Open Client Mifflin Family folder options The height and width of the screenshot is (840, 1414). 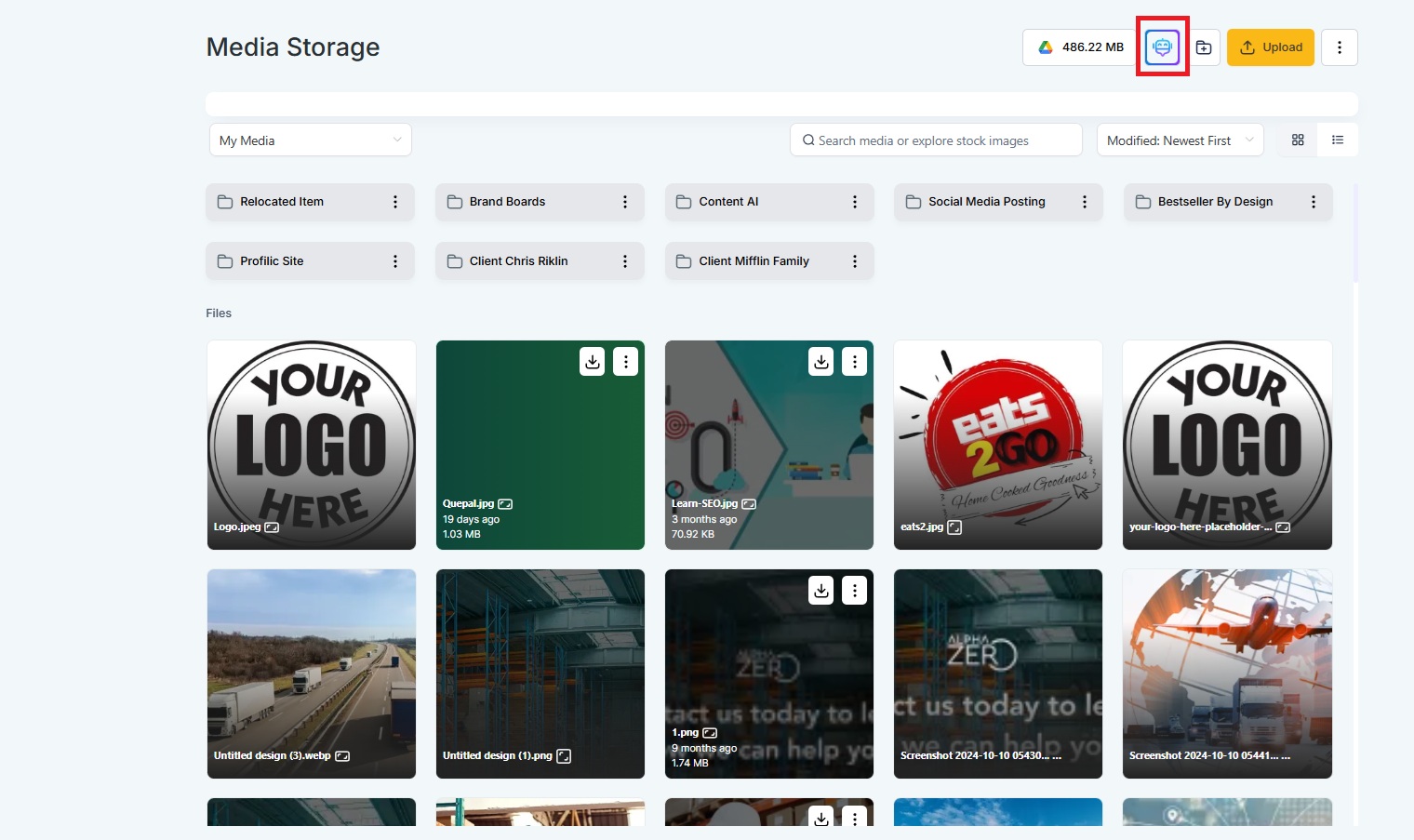(854, 261)
